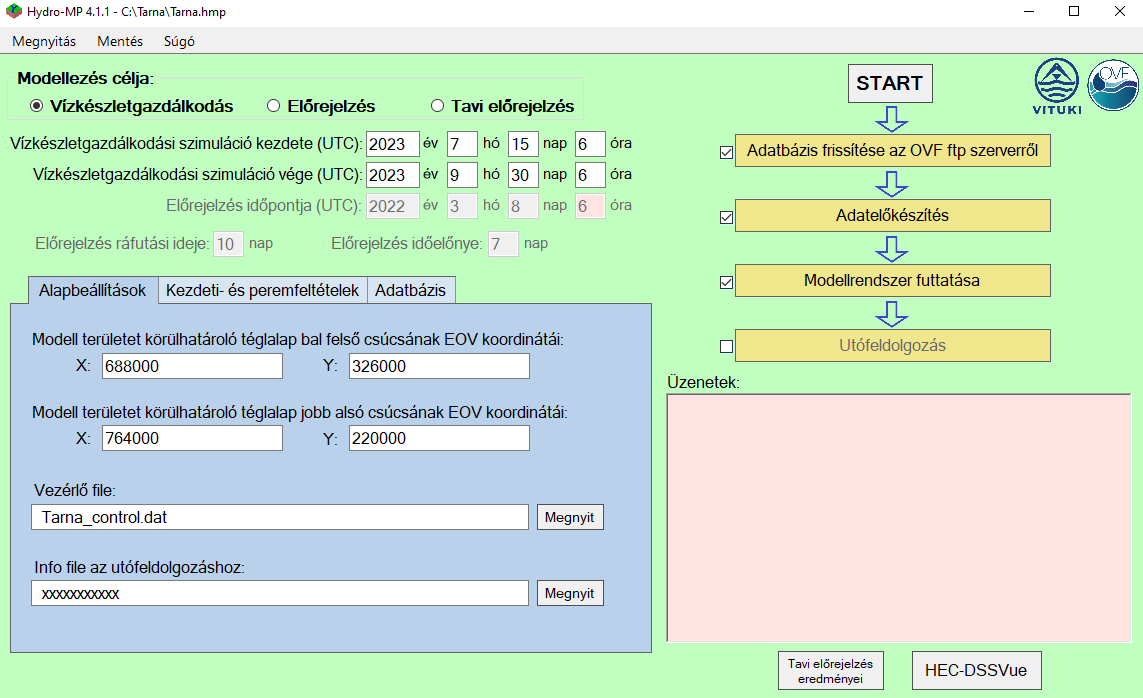Click the OVF logo icon

pos(1112,86)
